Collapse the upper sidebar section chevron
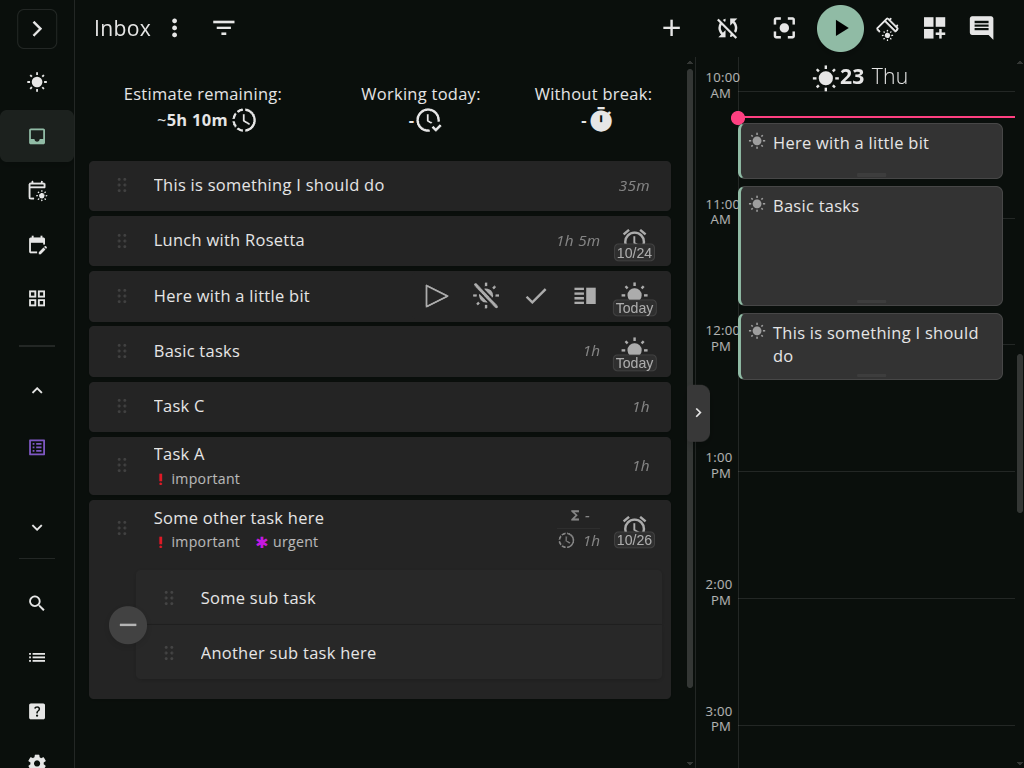Viewport: 1024px width, 768px height. (37, 390)
